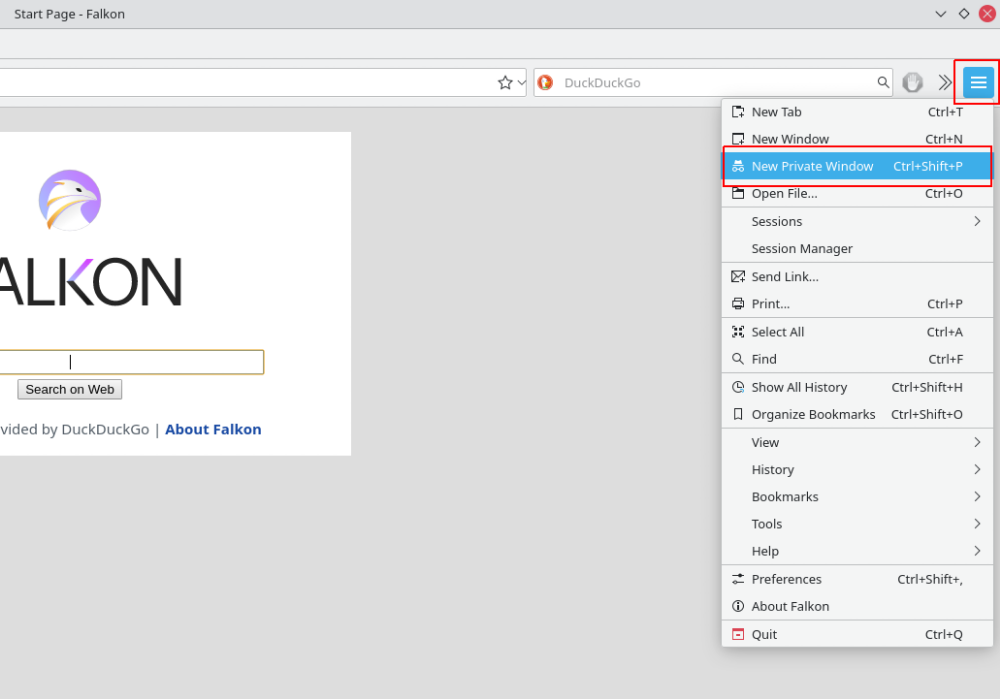
Task: Expand the History submenu arrow
Action: click(x=977, y=469)
